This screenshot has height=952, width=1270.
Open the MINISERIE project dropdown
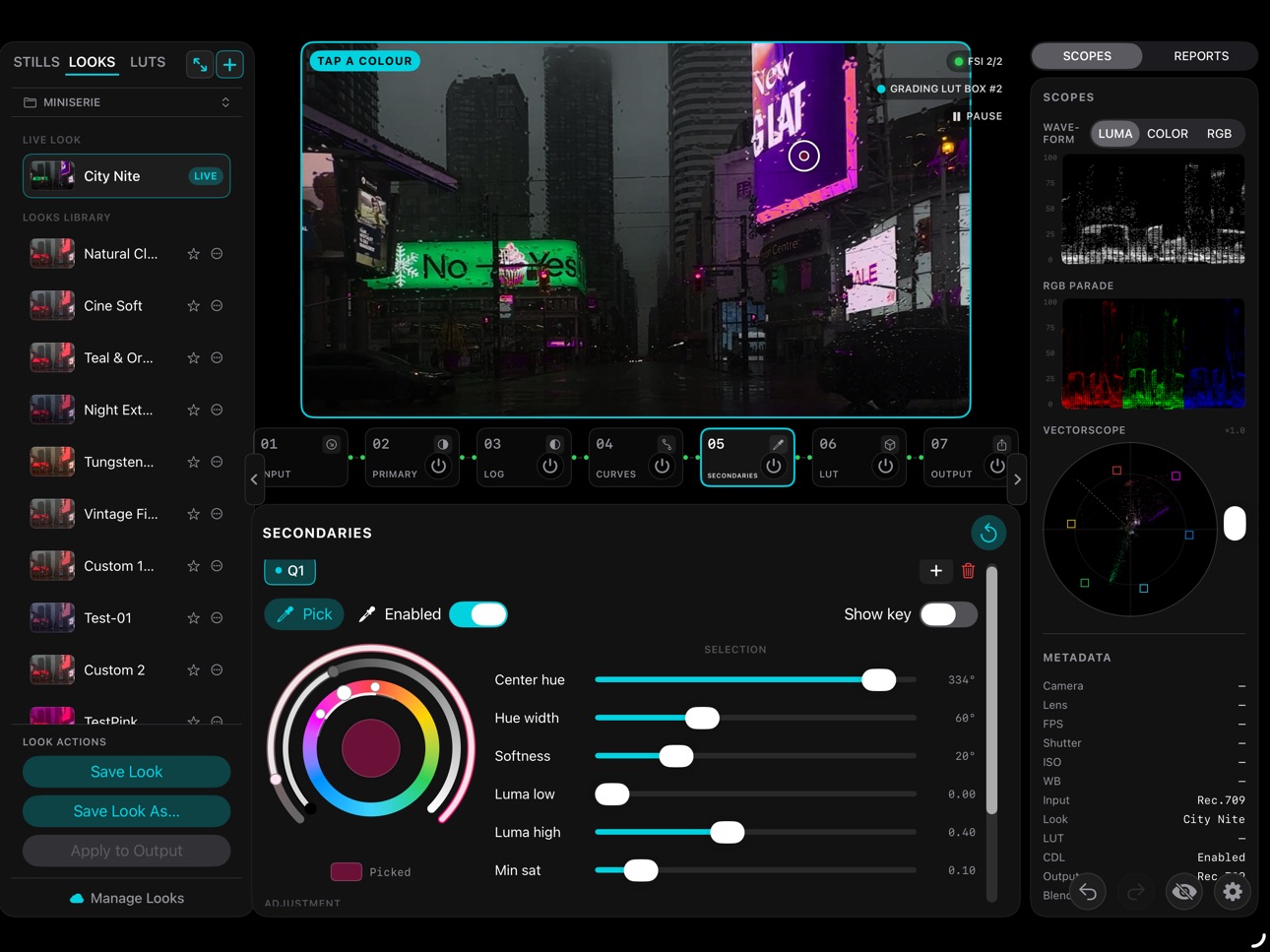coord(127,102)
